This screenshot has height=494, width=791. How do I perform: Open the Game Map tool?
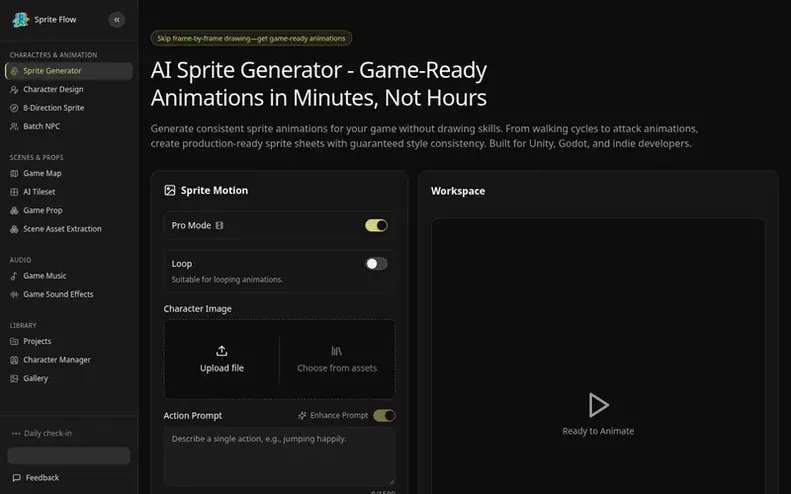[69, 174]
